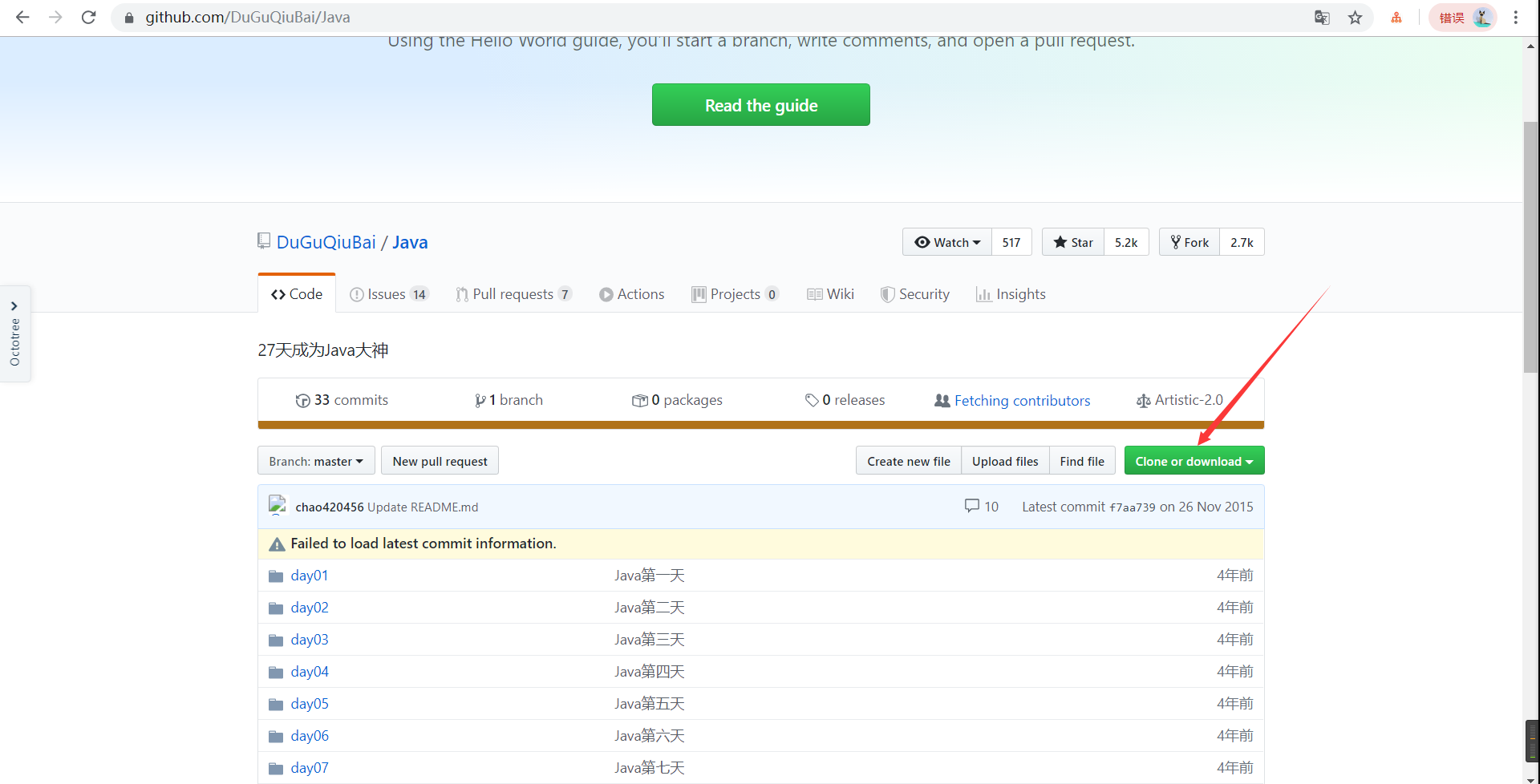Bookmark this page with the star icon
This screenshot has width=1540, height=784.
pos(1355,18)
